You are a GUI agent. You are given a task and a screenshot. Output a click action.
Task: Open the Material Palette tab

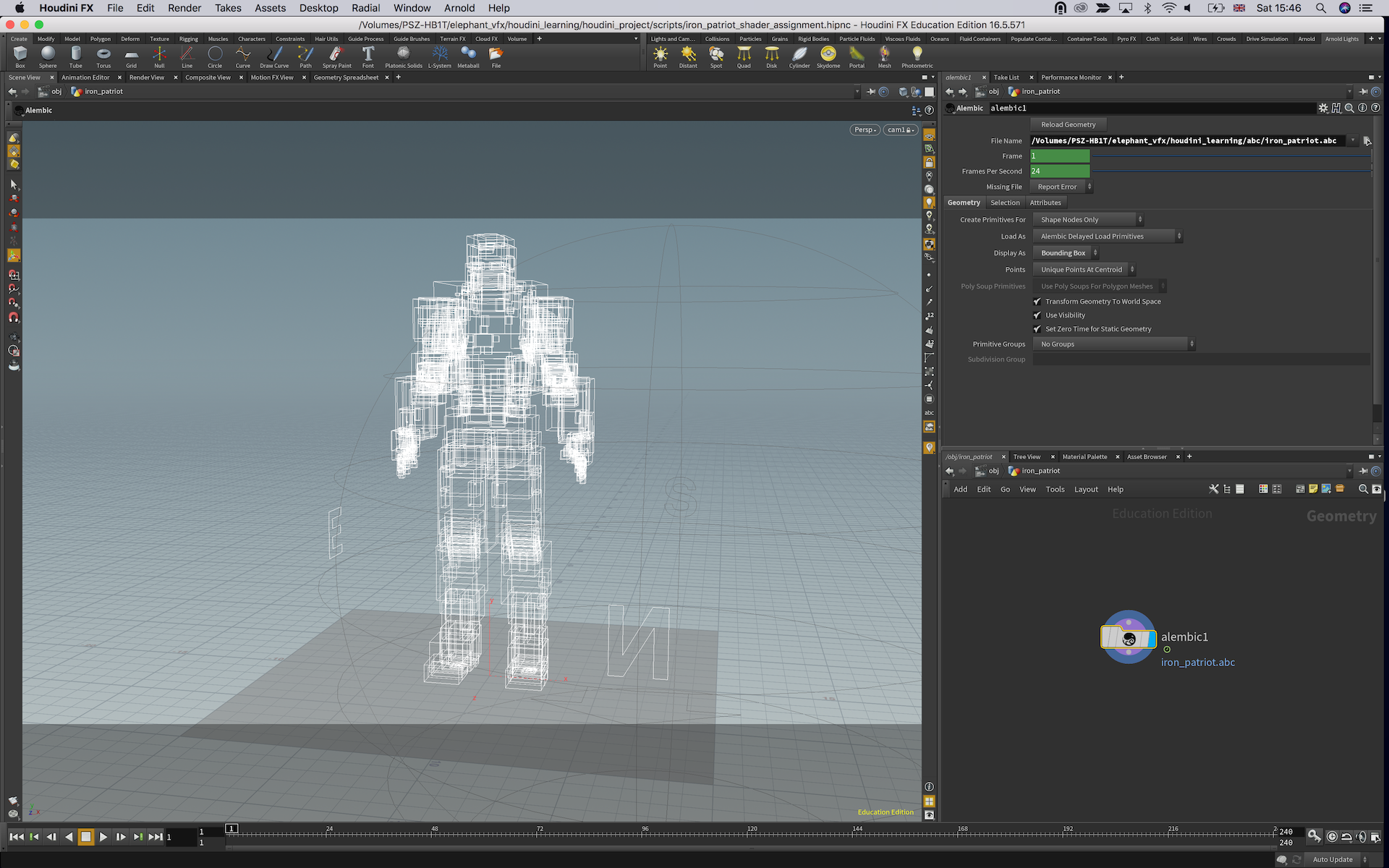click(x=1084, y=457)
